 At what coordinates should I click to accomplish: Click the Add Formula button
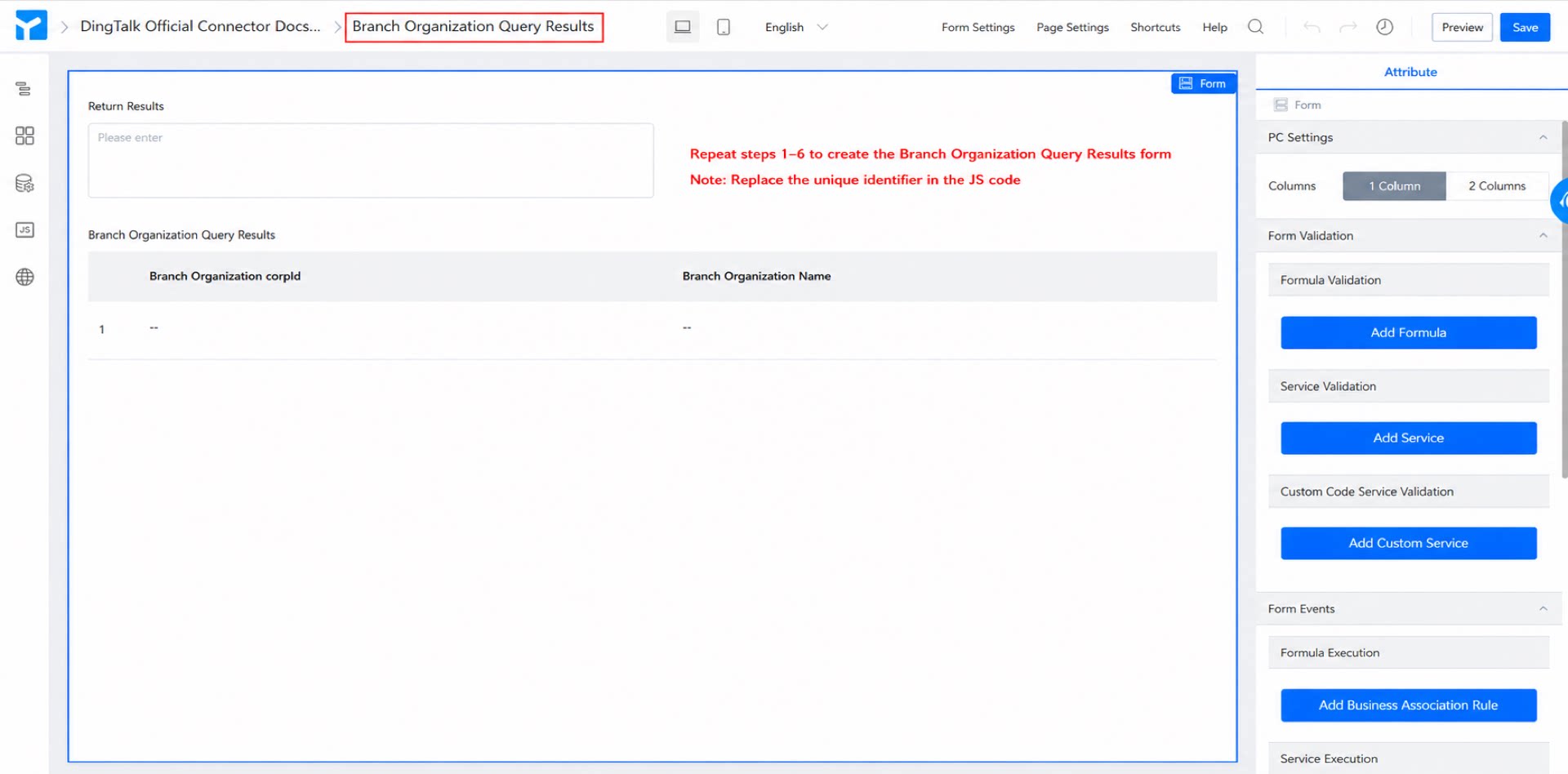click(1408, 332)
